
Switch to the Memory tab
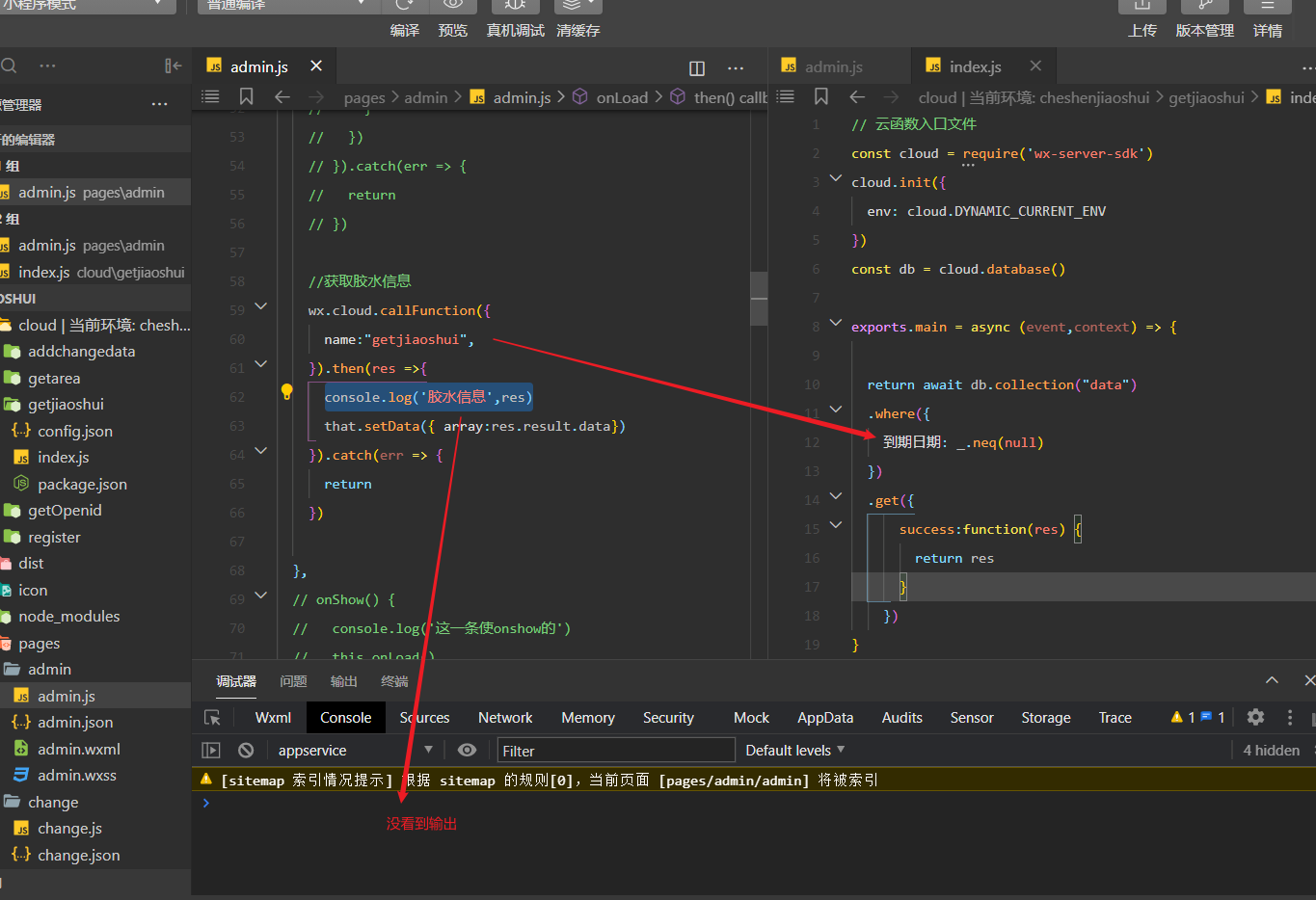[x=588, y=718]
